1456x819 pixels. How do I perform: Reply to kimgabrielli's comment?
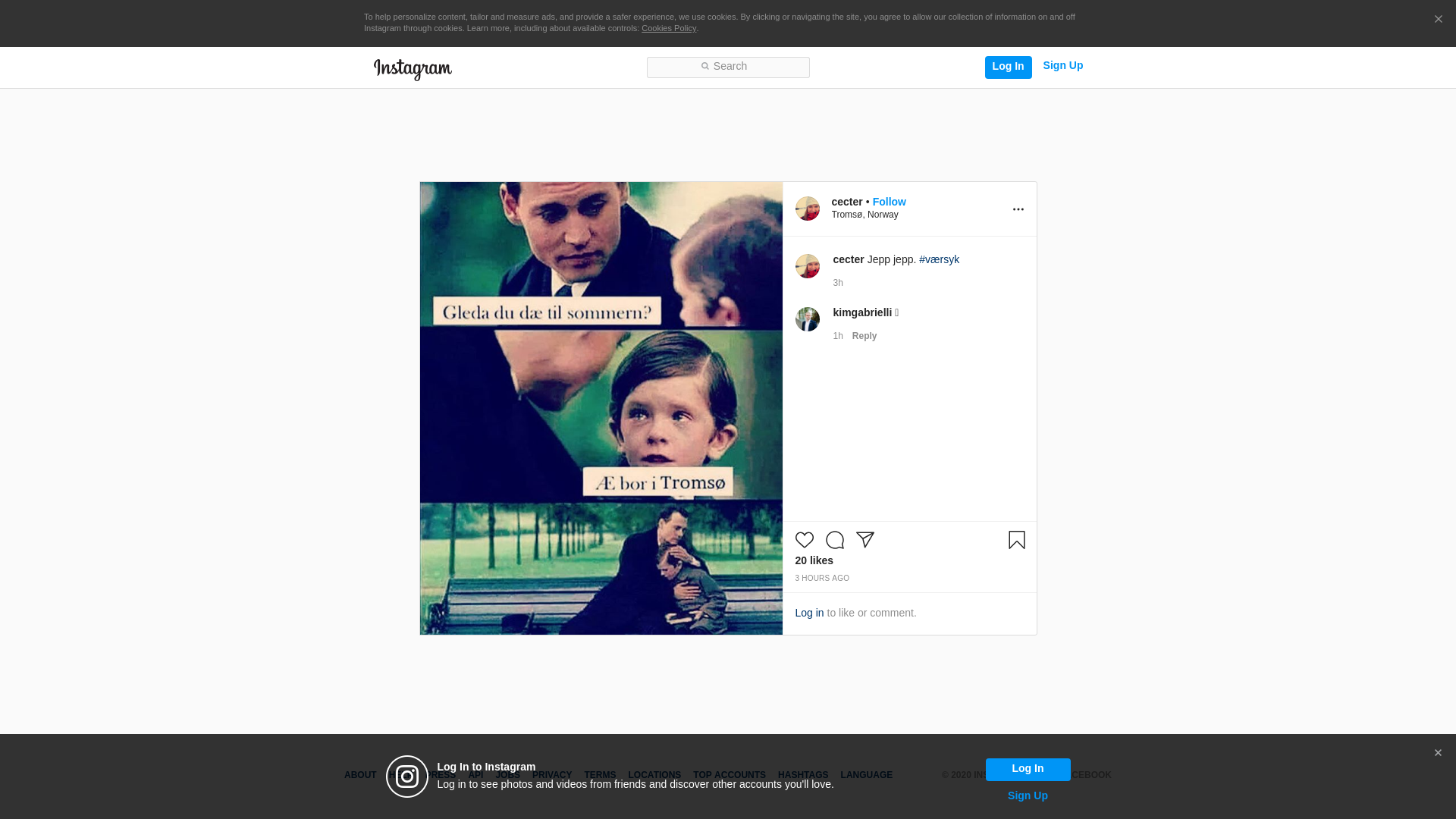(864, 336)
